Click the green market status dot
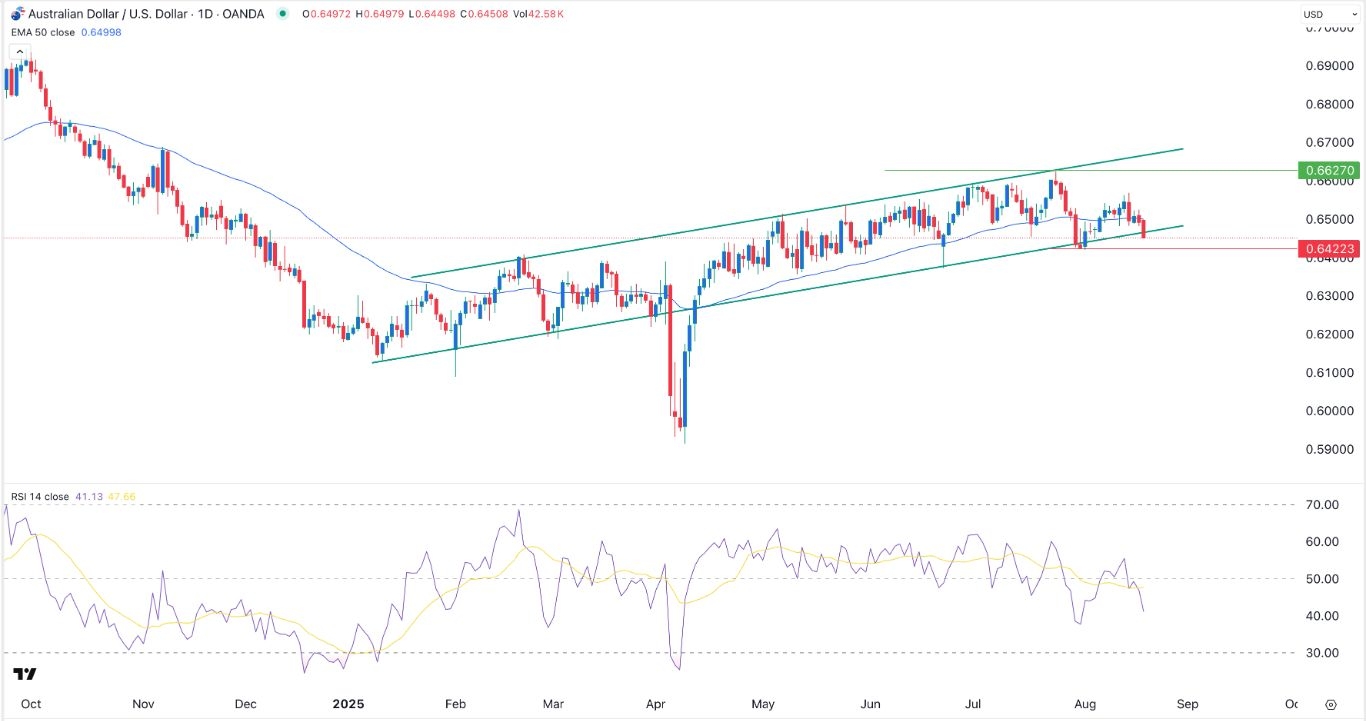The image size is (1366, 721). [x=284, y=14]
